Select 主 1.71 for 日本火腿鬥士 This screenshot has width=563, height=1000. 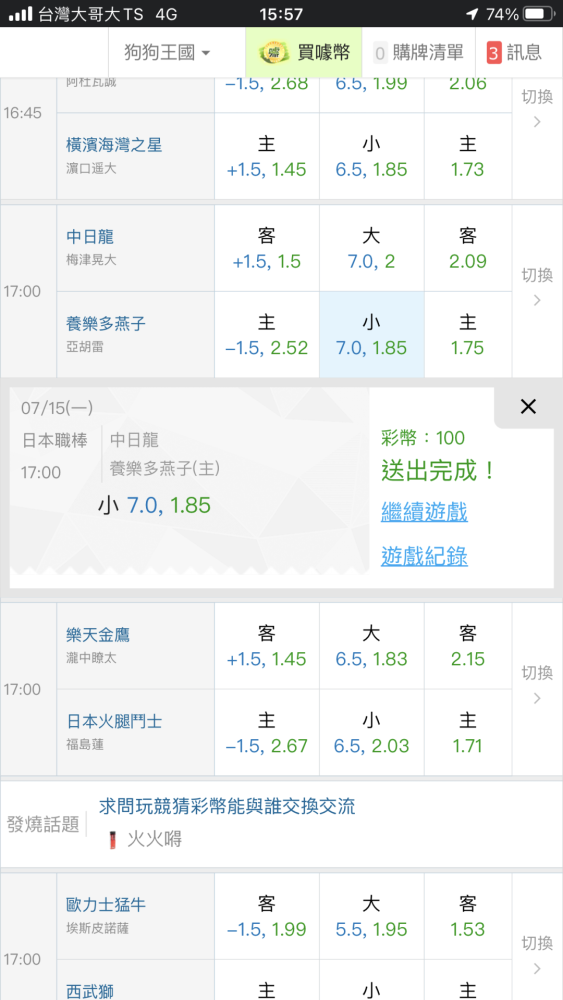[x=468, y=733]
